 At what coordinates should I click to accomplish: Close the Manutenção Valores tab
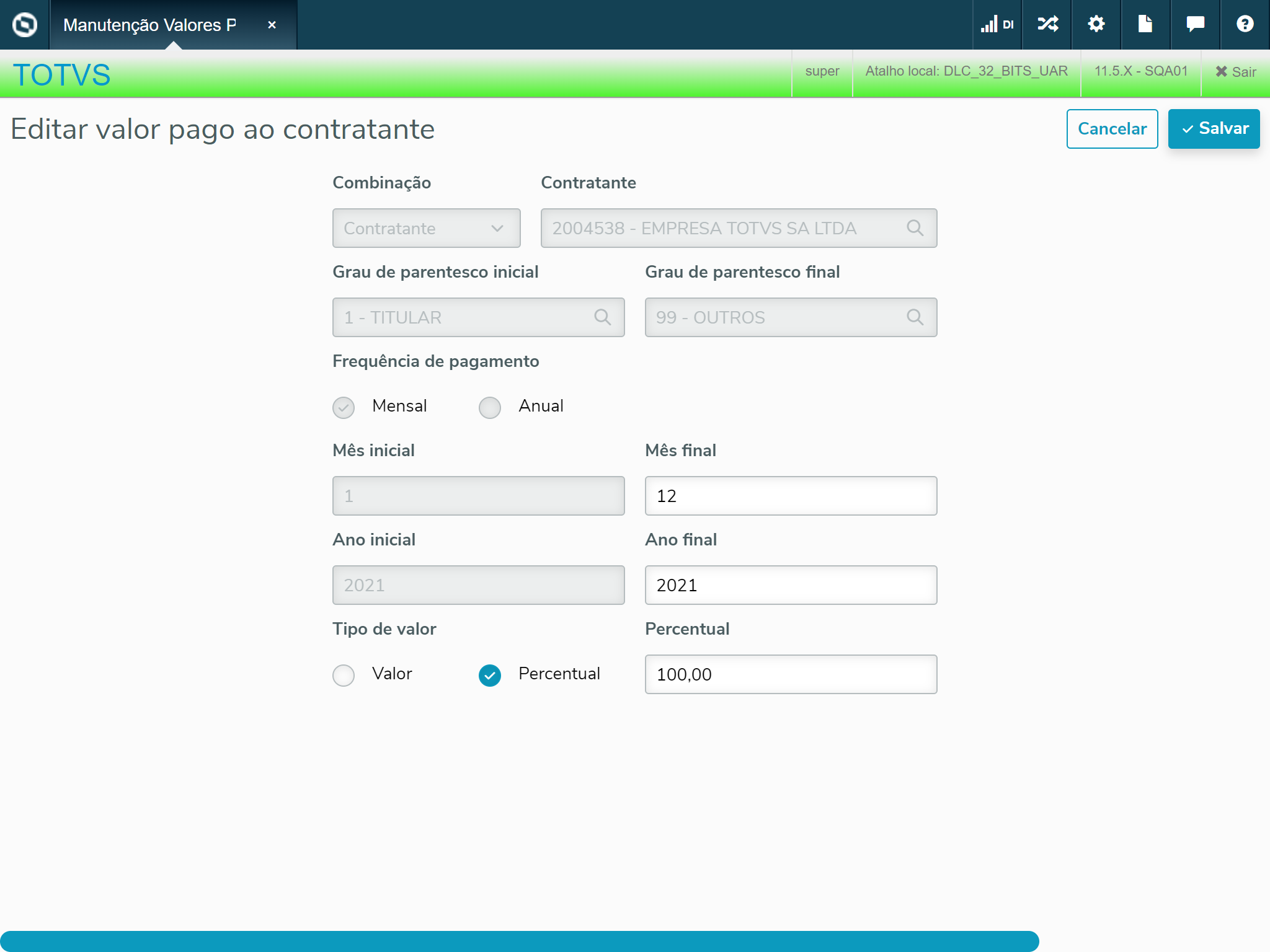(272, 25)
